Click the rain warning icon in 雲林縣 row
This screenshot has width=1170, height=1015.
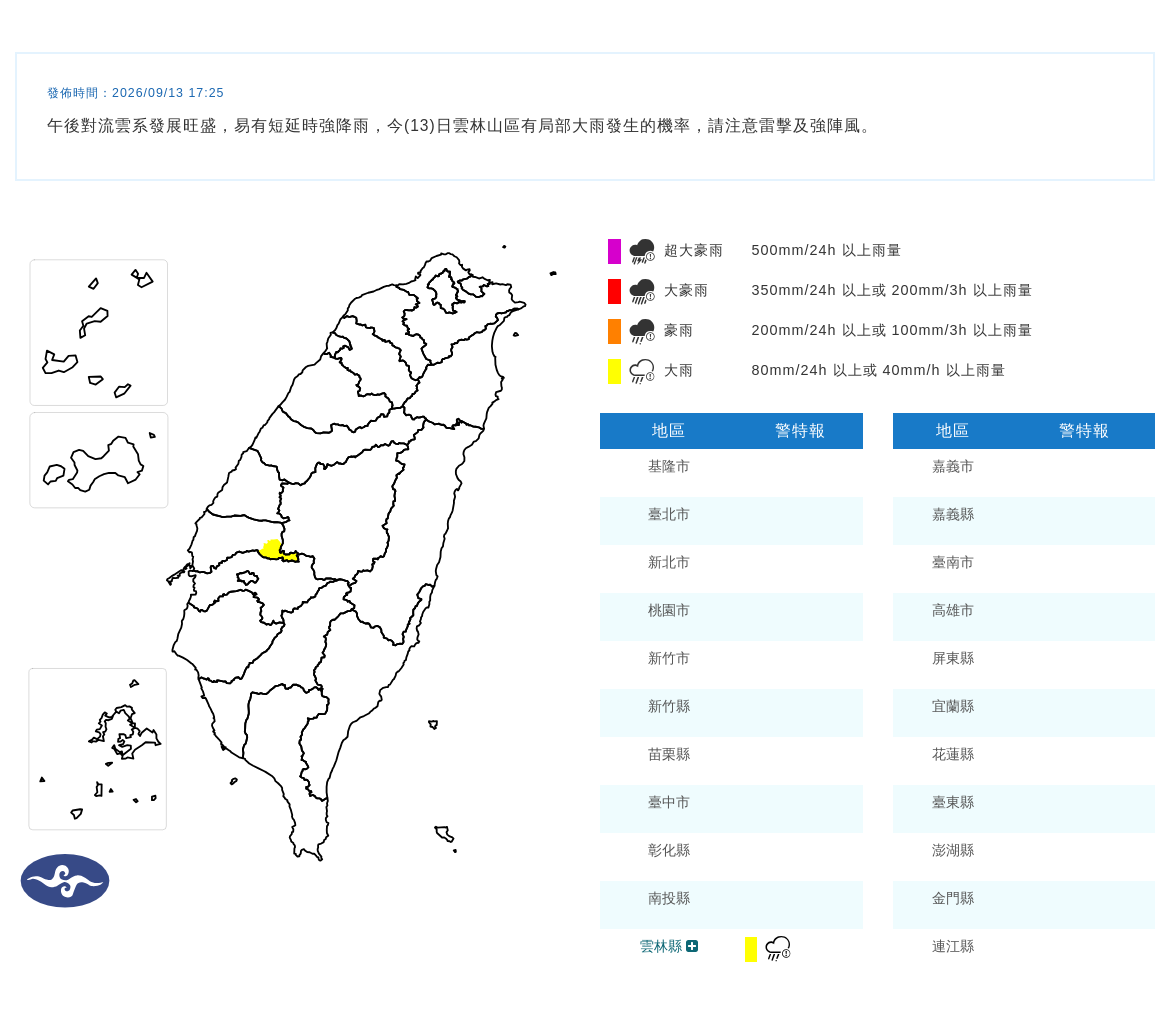tap(778, 949)
